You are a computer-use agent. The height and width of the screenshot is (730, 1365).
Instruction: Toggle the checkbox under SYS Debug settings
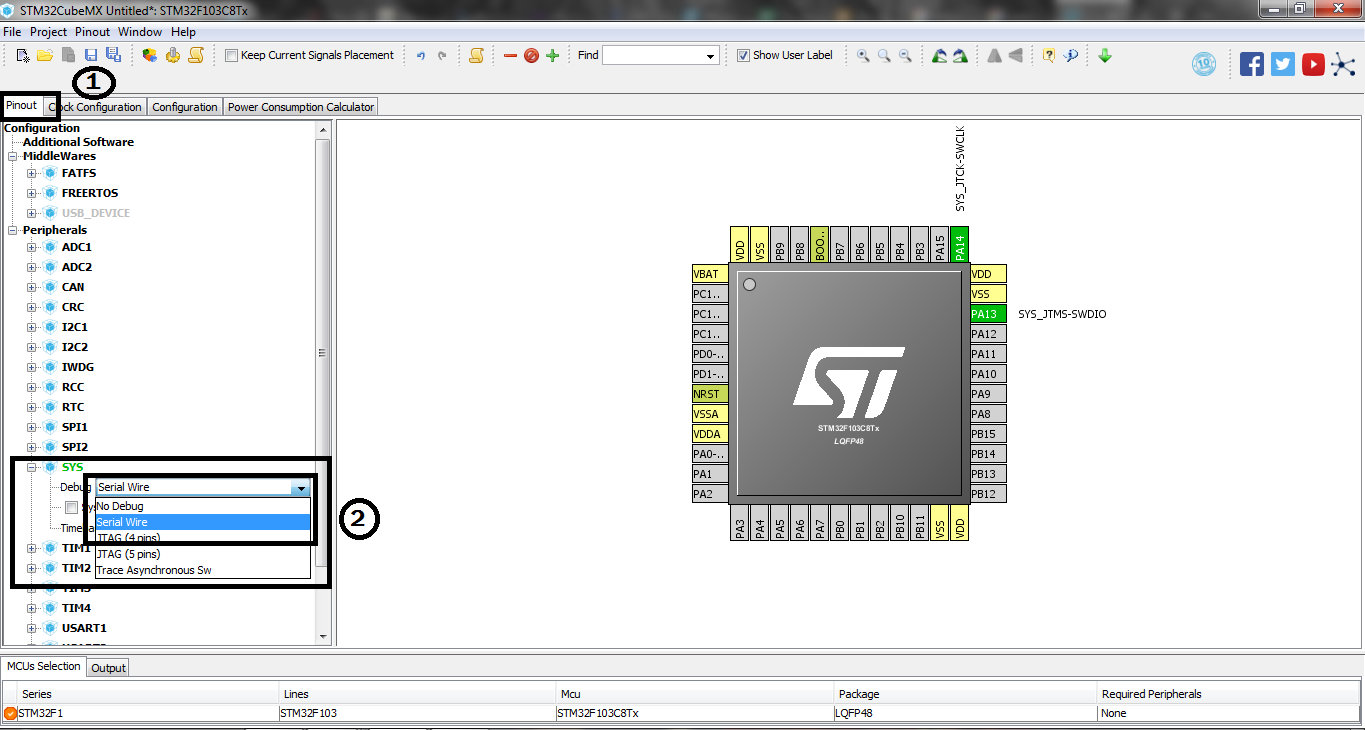click(x=71, y=507)
